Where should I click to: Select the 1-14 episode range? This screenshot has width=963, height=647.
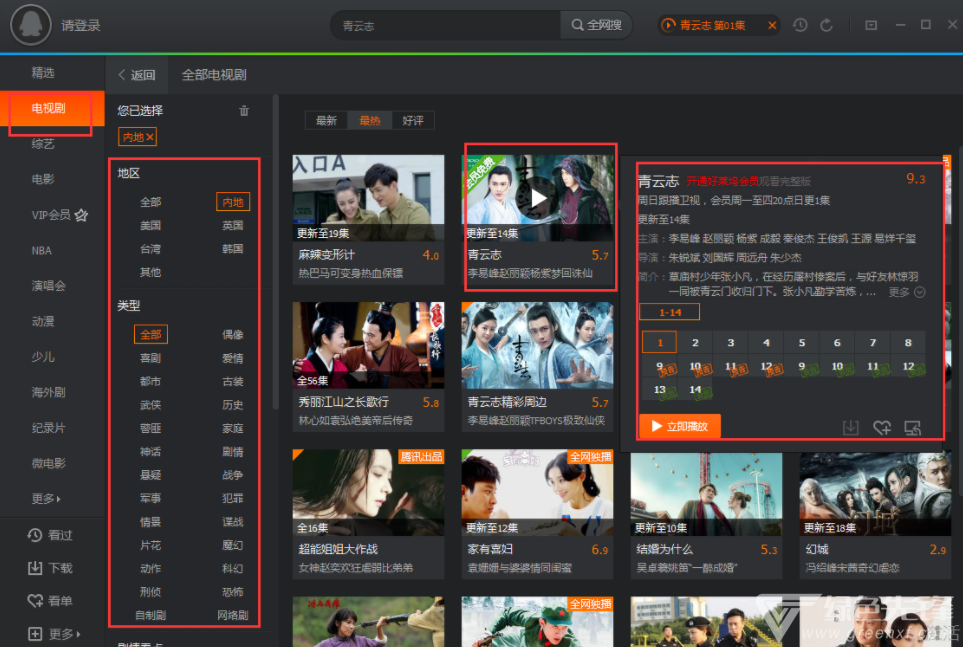[669, 312]
